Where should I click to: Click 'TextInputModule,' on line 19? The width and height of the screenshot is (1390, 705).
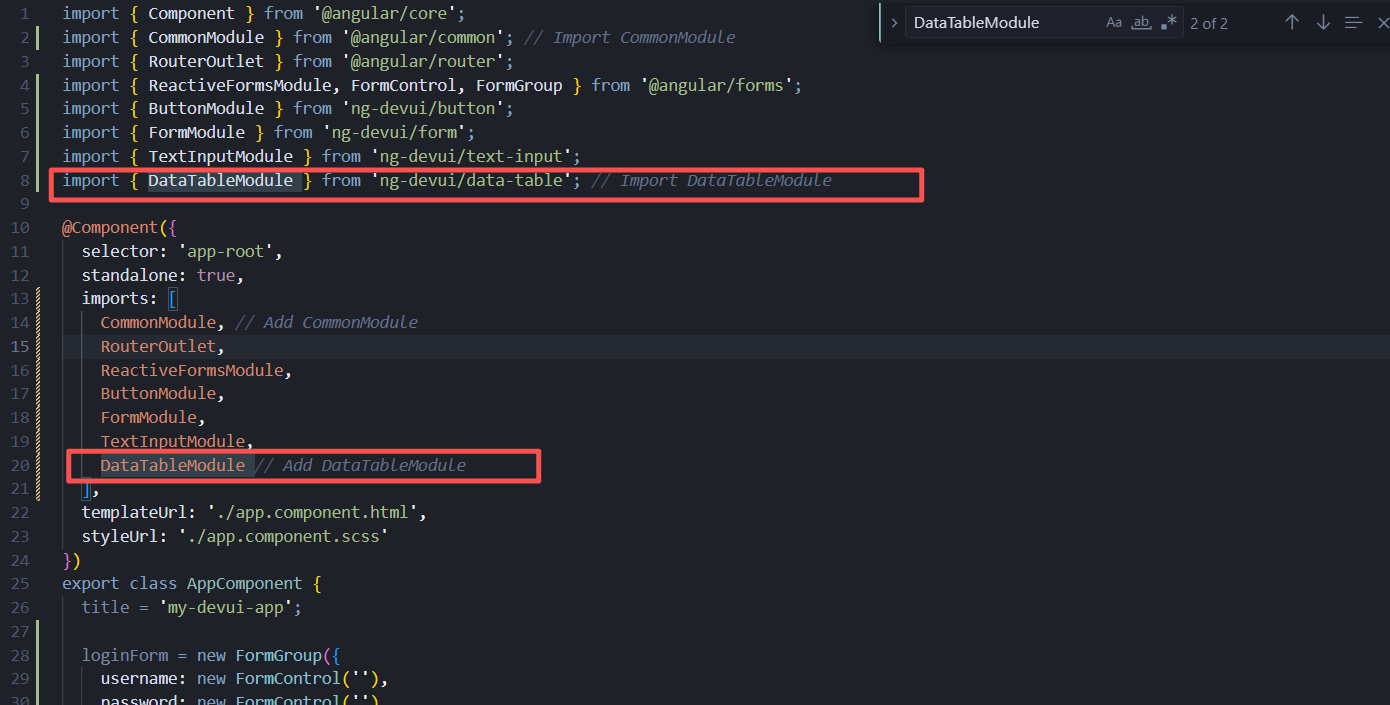pos(177,441)
